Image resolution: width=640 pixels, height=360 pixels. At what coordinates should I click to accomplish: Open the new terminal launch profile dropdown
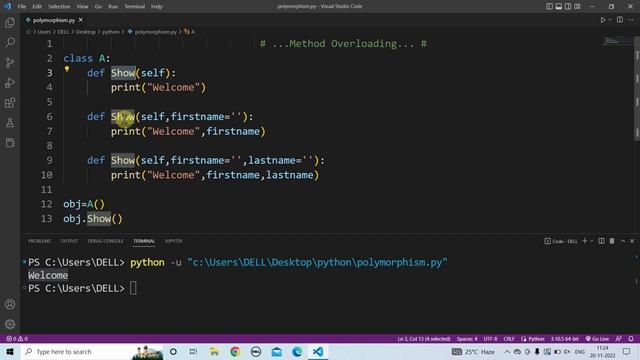pyautogui.click(x=591, y=241)
